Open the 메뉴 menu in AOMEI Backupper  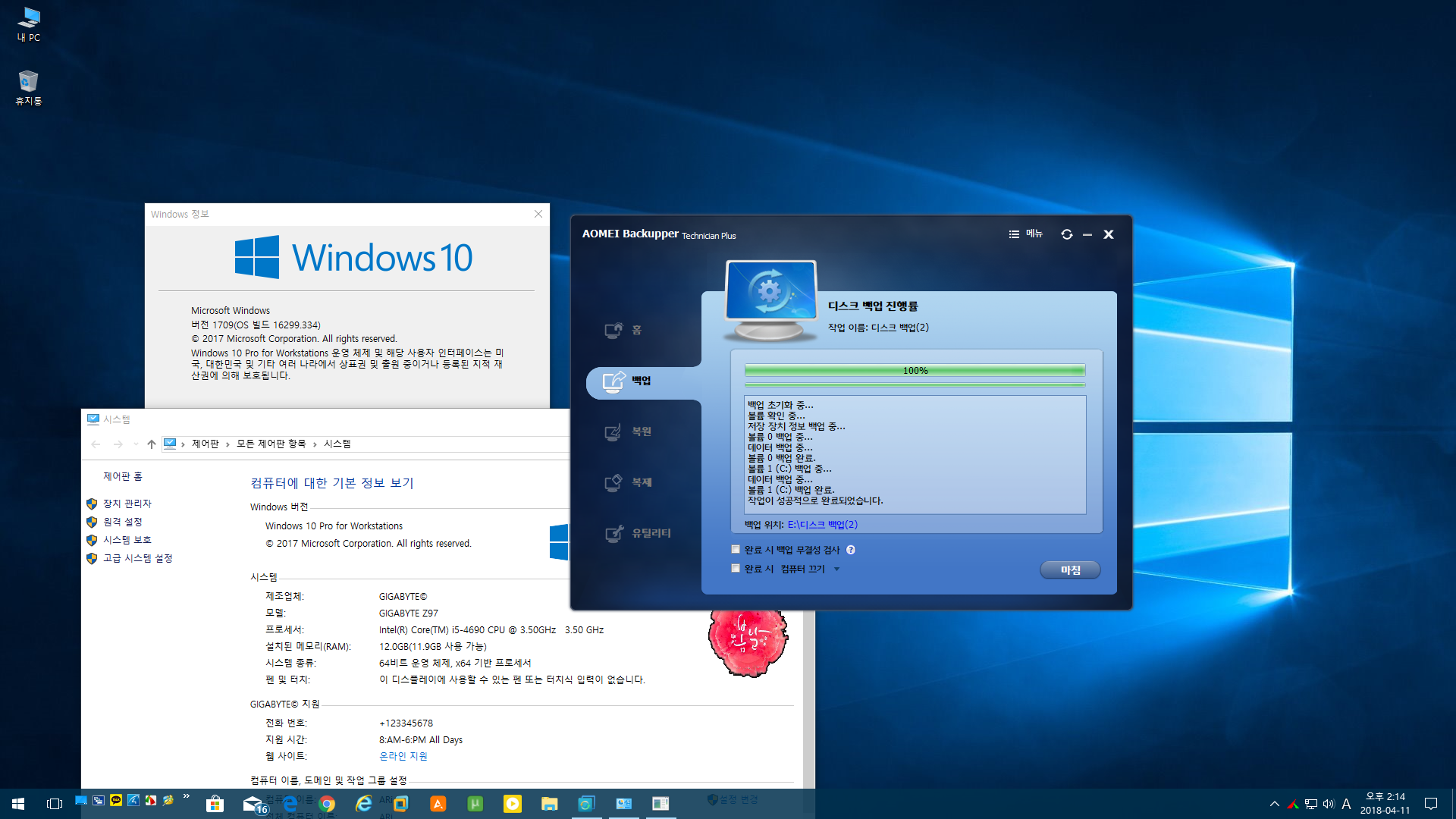(x=1025, y=234)
